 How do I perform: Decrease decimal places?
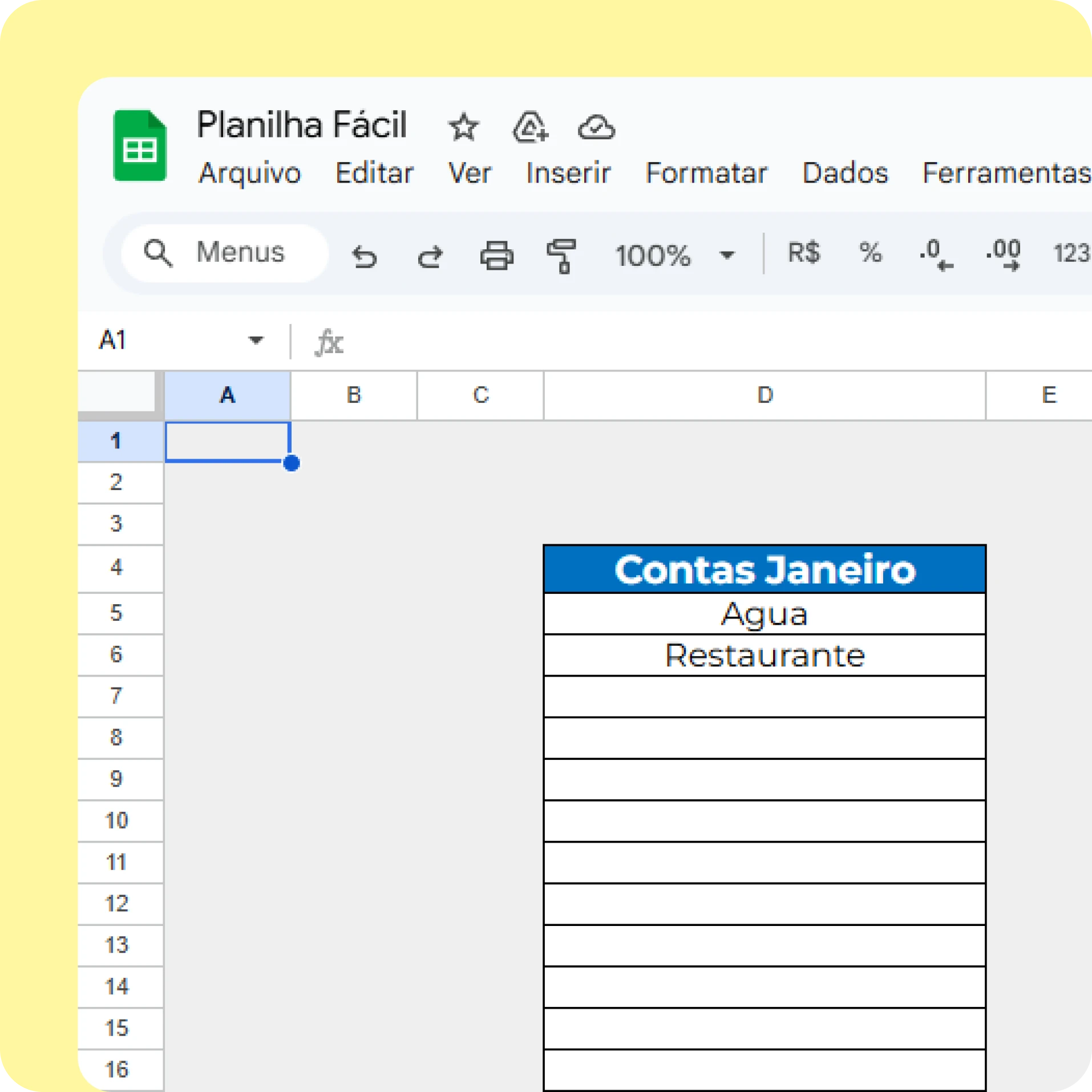point(936,254)
